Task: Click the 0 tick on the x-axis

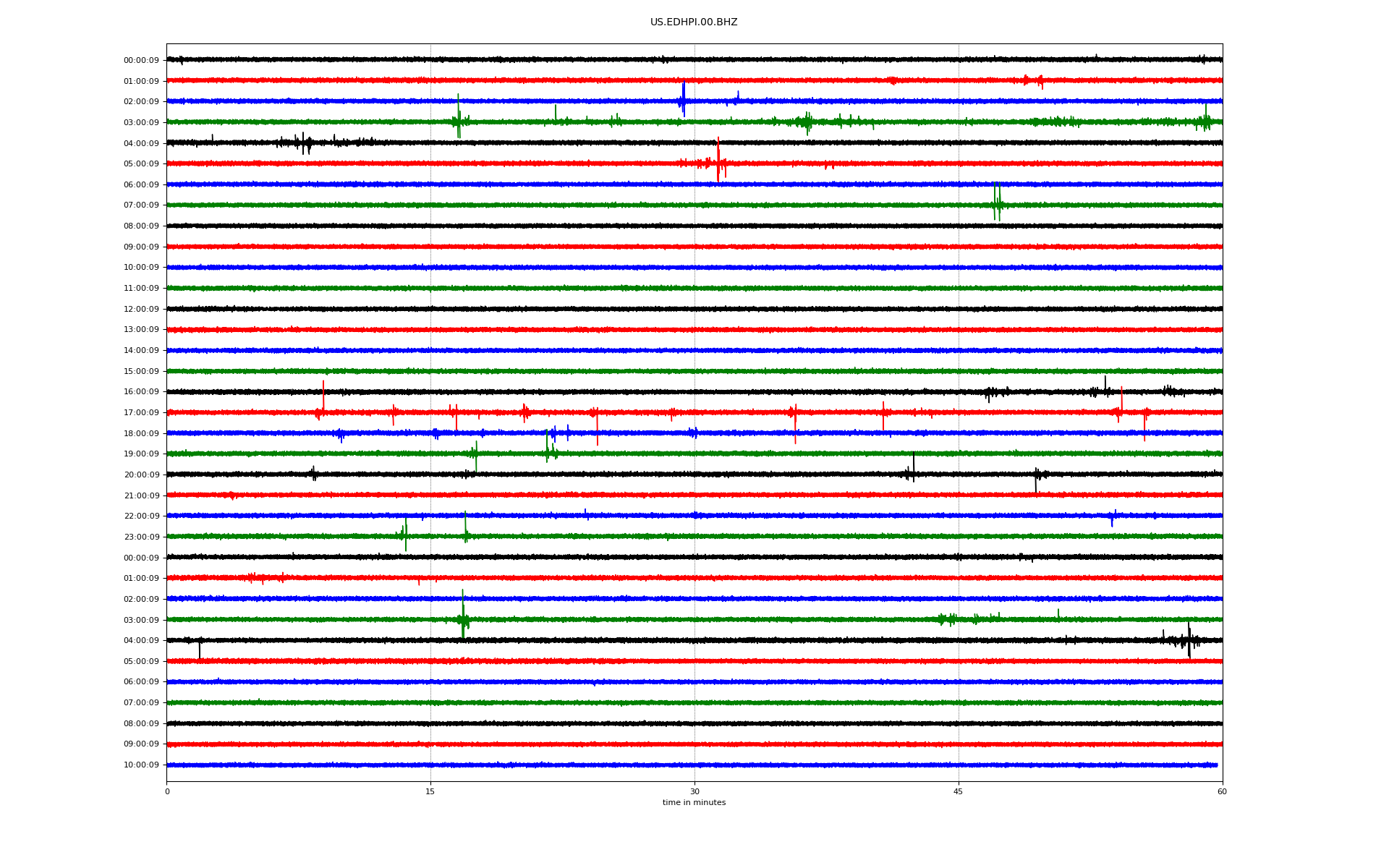Action: tap(167, 792)
